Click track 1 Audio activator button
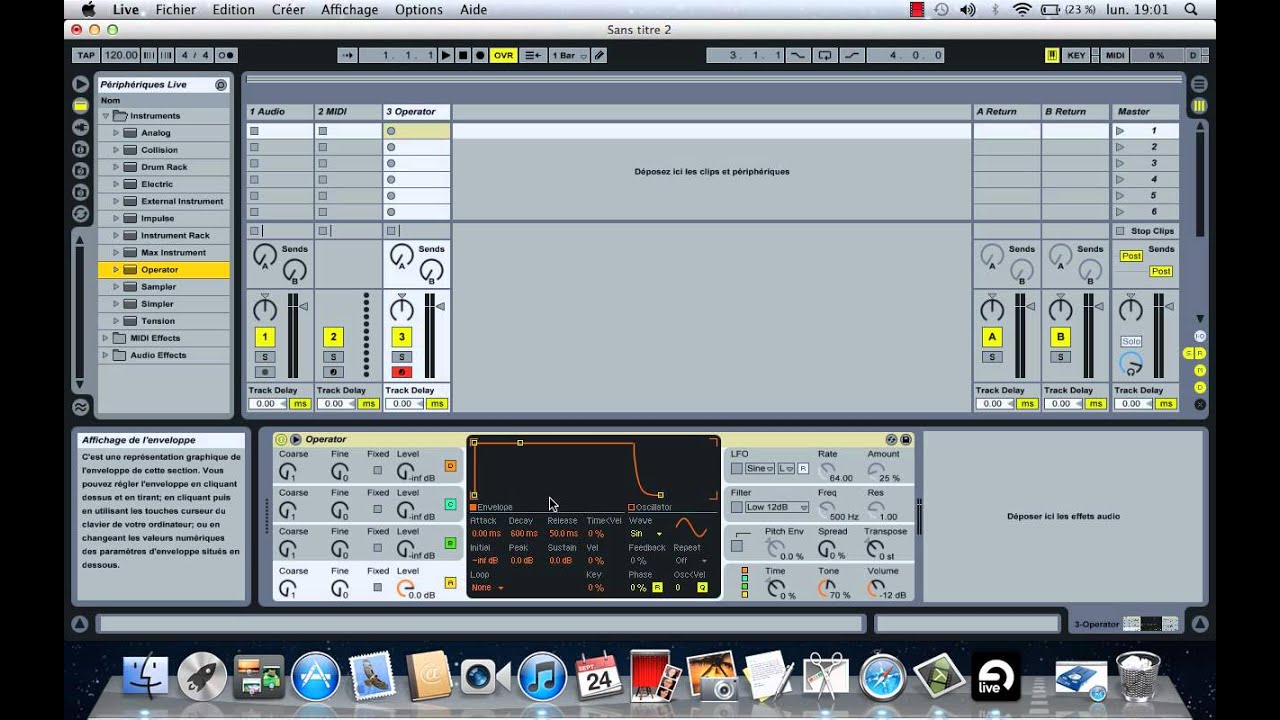The width and height of the screenshot is (1280, 720). 265,337
